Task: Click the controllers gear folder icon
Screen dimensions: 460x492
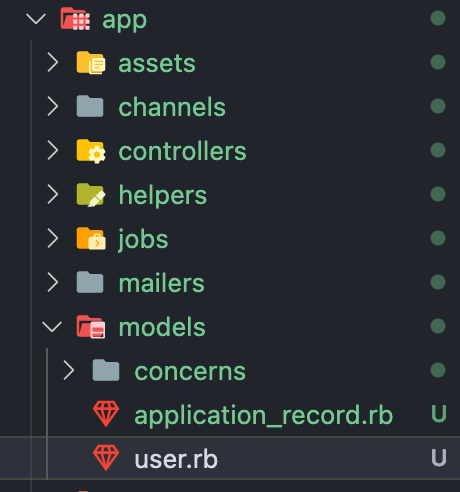Action: pyautogui.click(x=91, y=151)
